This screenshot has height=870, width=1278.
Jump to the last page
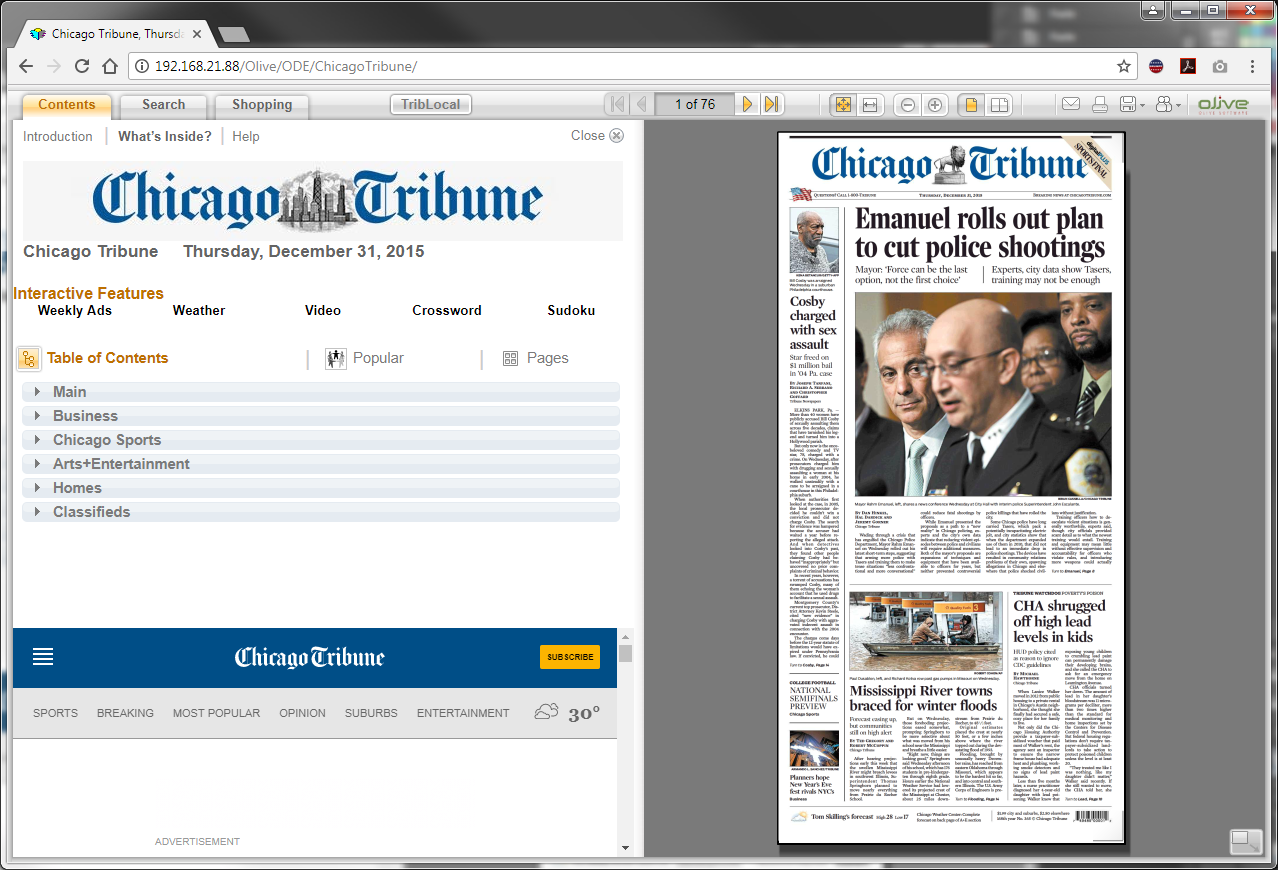pos(771,105)
